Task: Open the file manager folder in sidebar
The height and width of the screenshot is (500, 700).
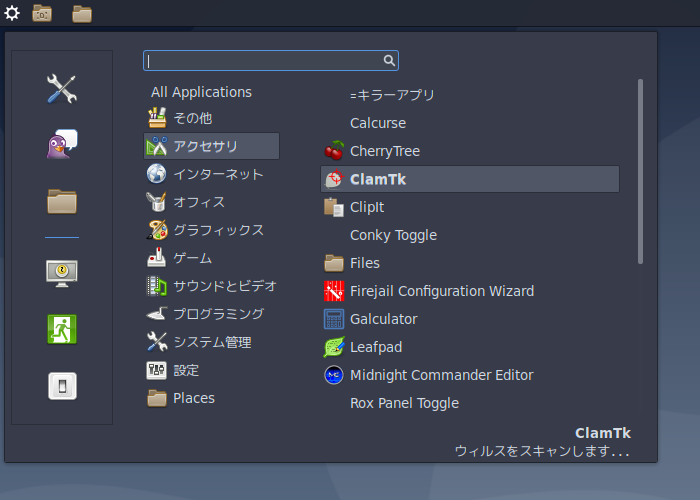Action: click(62, 201)
